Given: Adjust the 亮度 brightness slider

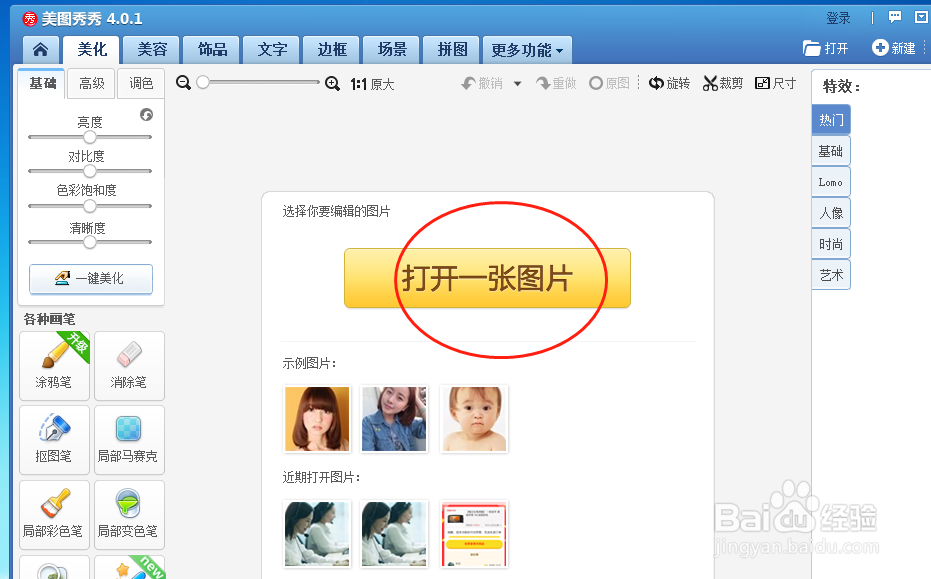Looking at the screenshot, I should [x=90, y=137].
